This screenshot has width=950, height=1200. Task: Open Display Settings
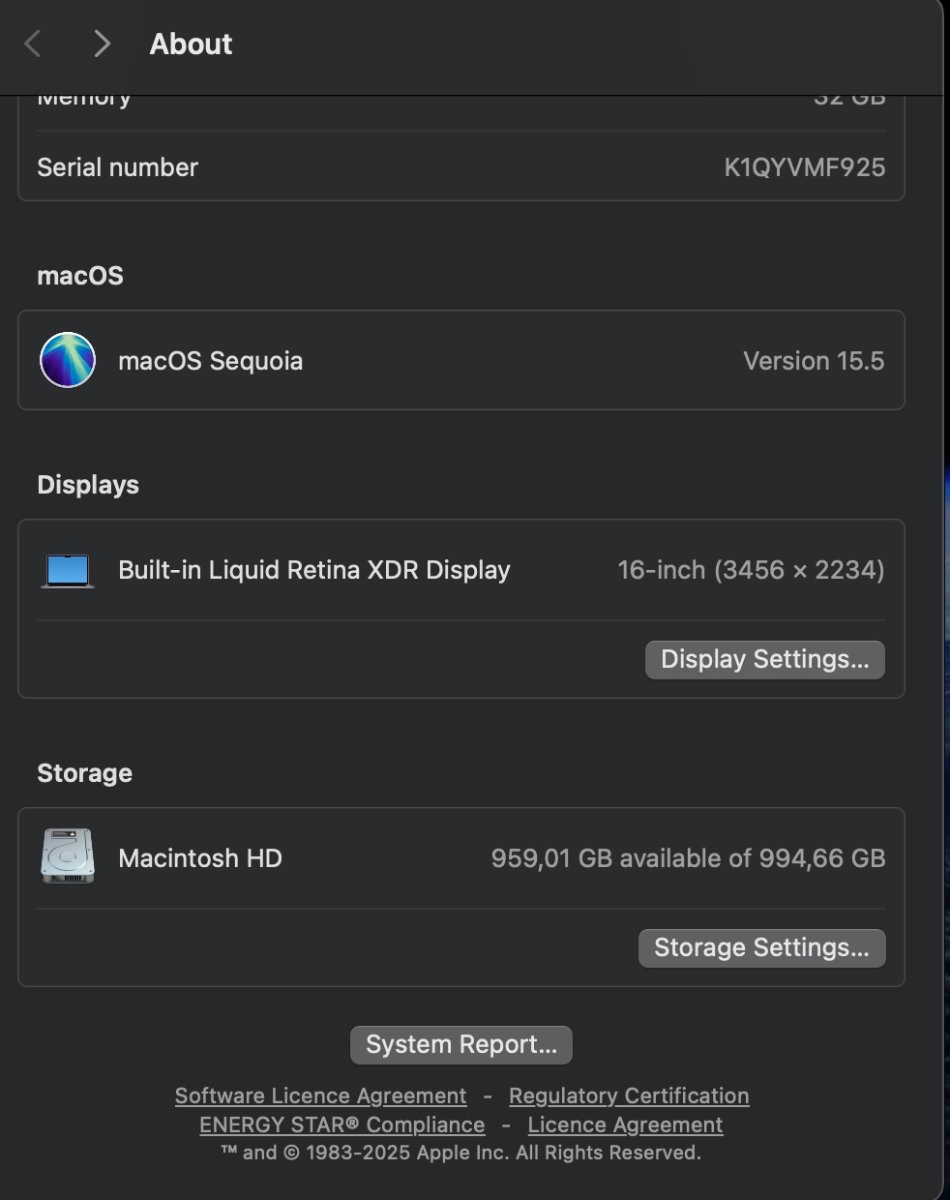coord(765,660)
